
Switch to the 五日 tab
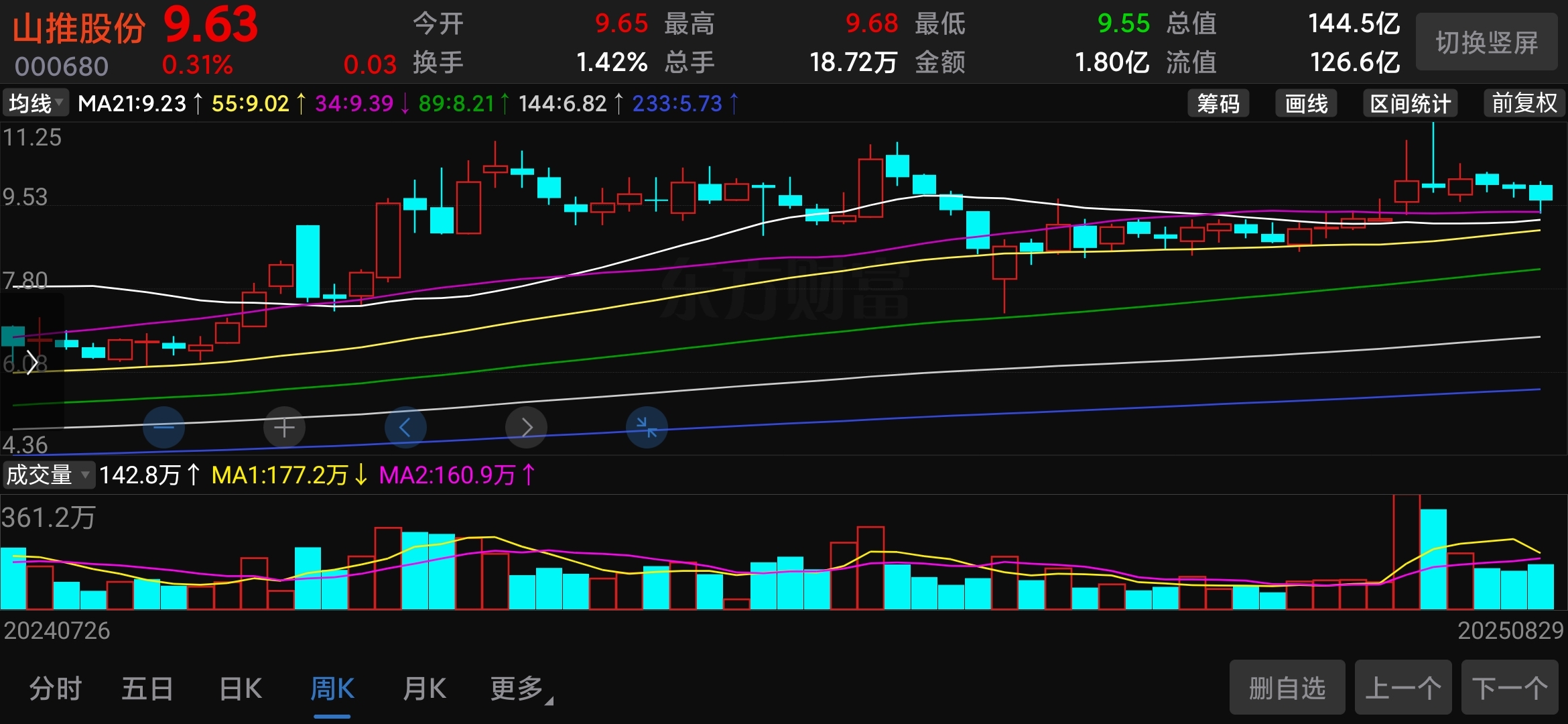147,688
